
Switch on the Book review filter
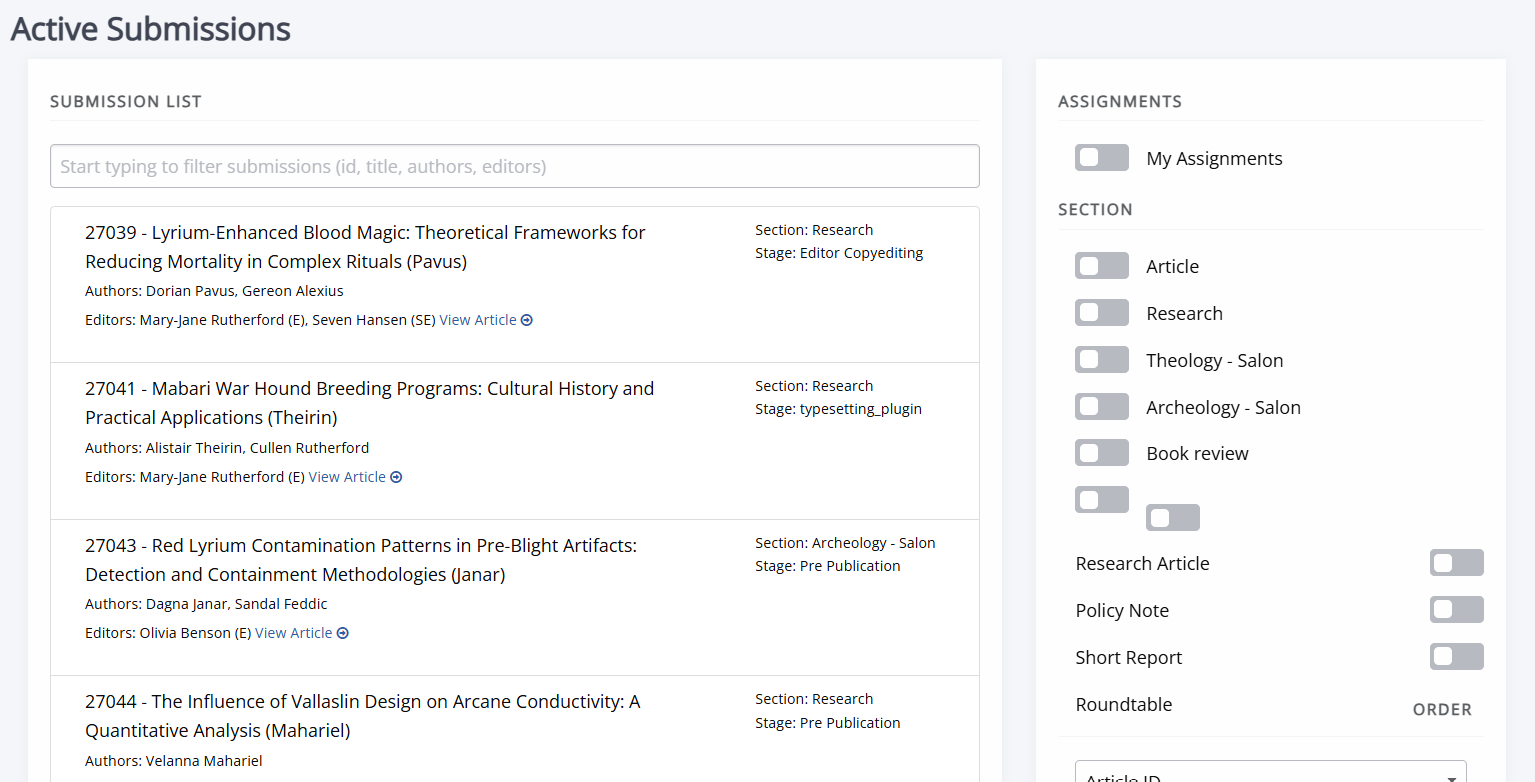click(1102, 453)
